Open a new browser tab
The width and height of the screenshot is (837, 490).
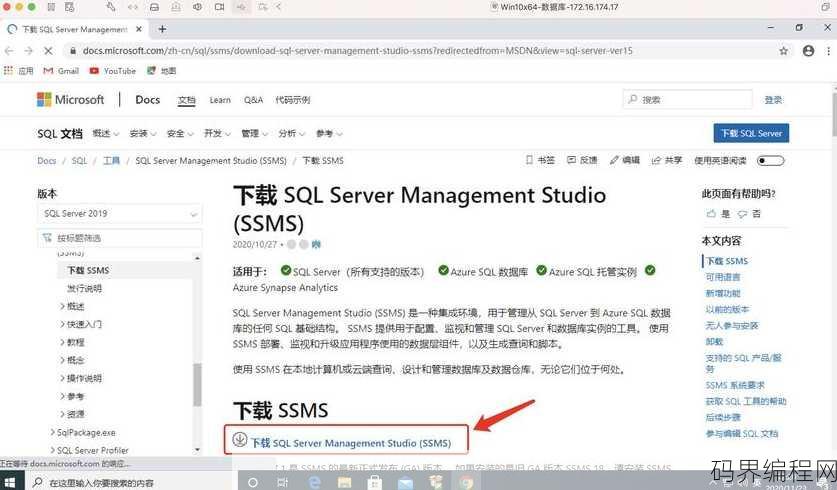point(162,29)
